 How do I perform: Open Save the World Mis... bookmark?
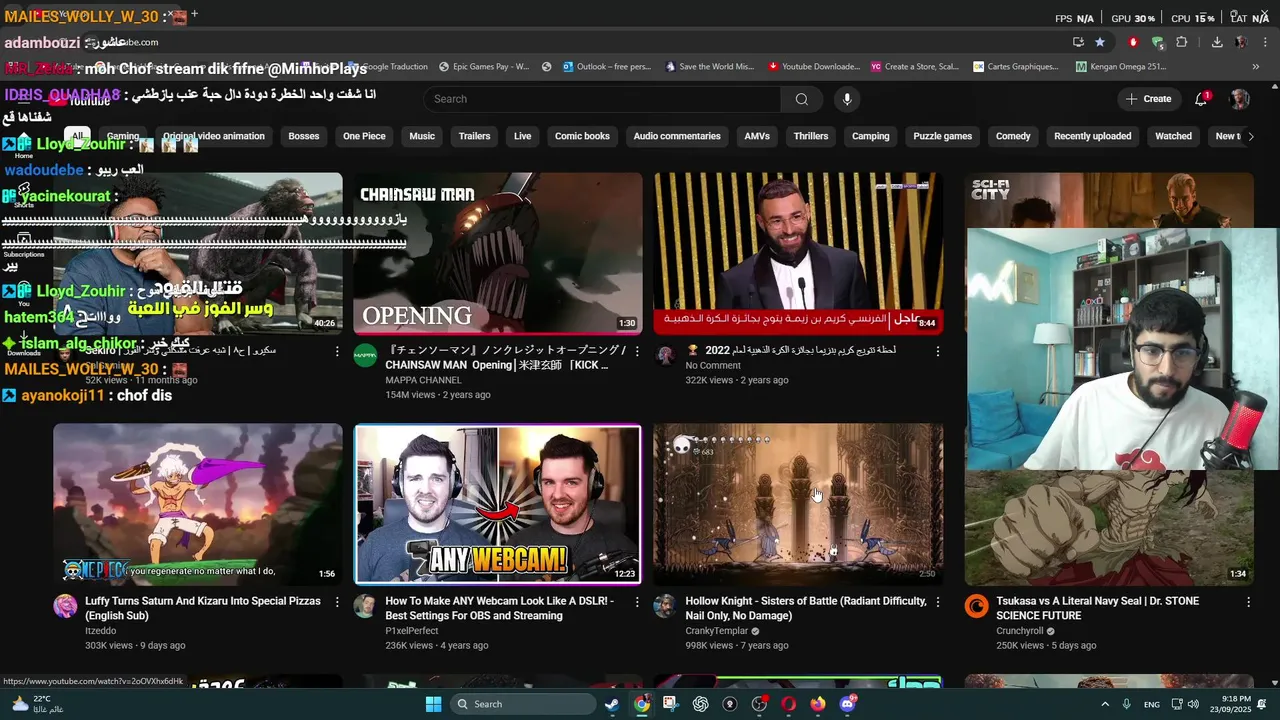(708, 67)
